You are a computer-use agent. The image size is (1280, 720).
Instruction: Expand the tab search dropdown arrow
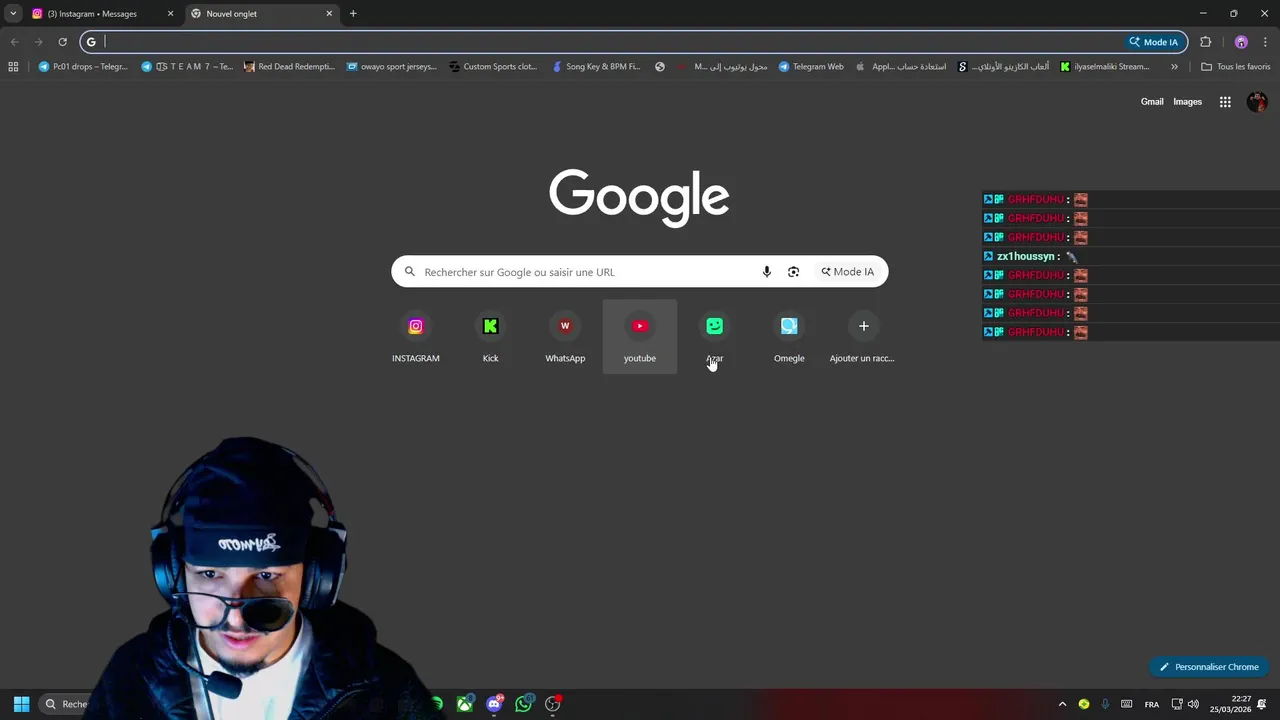(13, 14)
